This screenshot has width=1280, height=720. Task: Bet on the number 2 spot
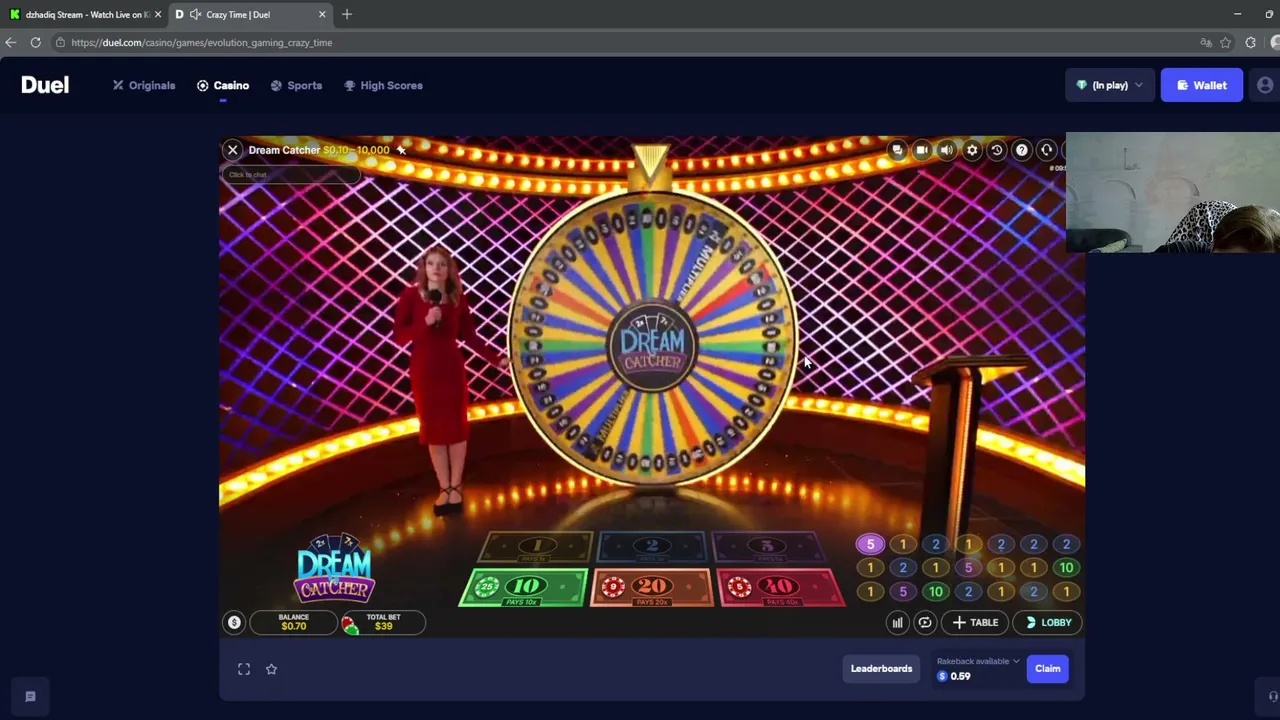pos(652,546)
